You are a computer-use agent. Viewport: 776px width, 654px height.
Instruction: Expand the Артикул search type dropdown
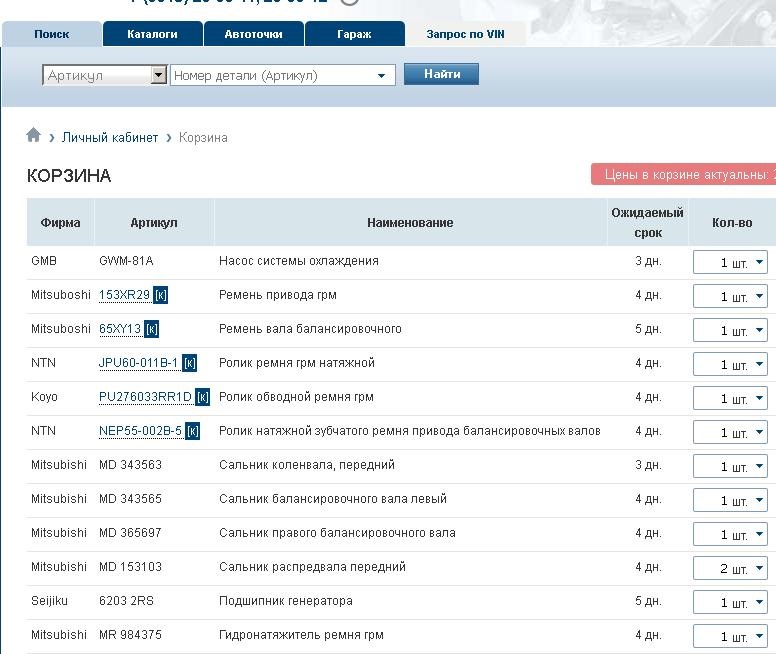(104, 75)
